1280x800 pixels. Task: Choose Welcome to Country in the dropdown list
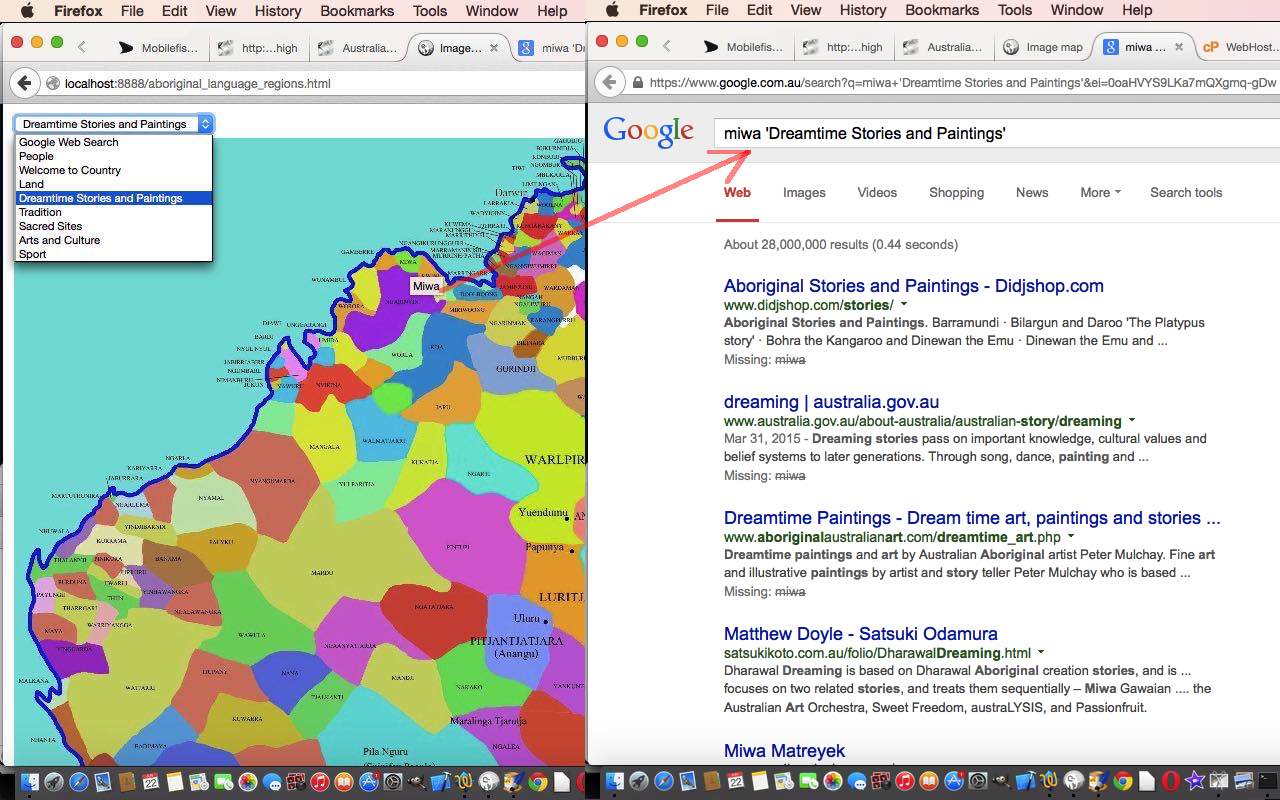pos(114,170)
